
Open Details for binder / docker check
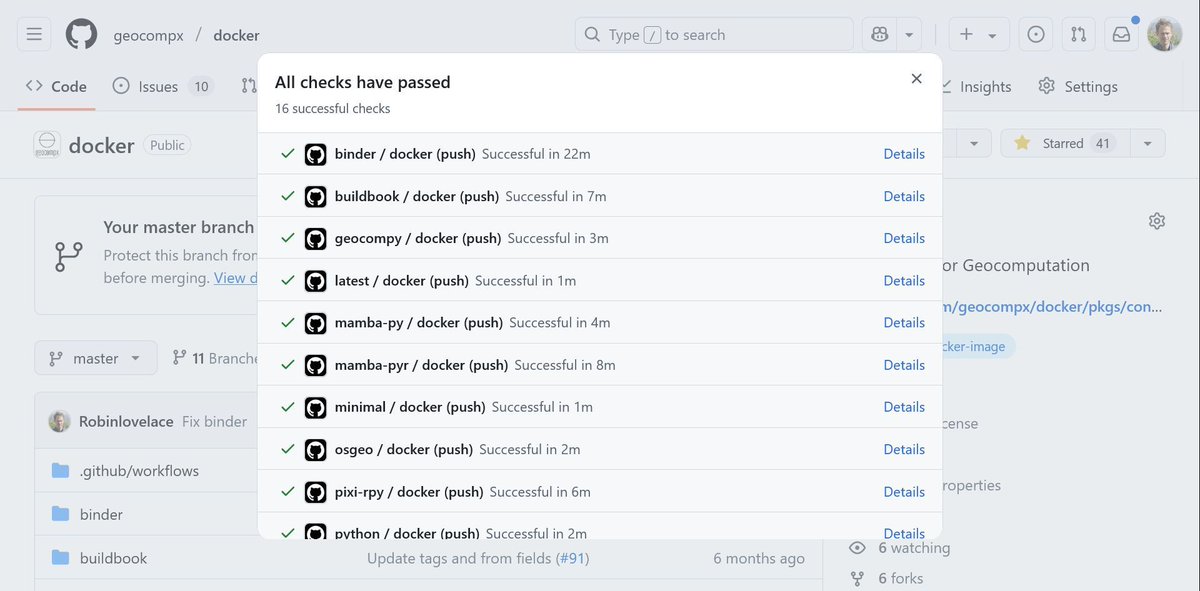(x=904, y=154)
